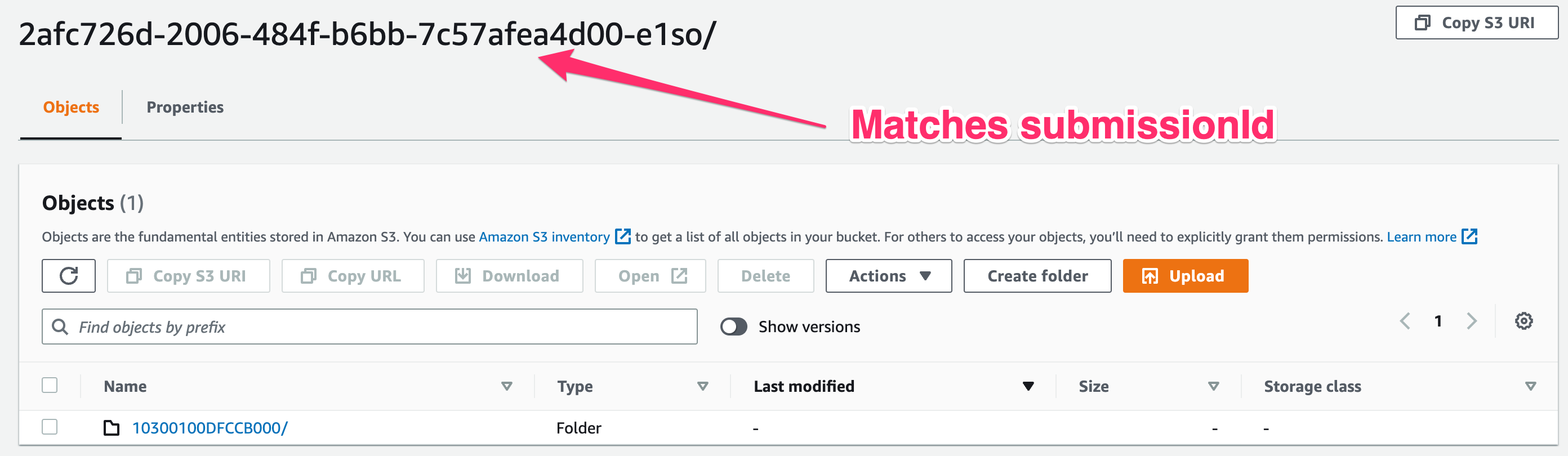Expand the Actions dropdown menu

tap(889, 276)
